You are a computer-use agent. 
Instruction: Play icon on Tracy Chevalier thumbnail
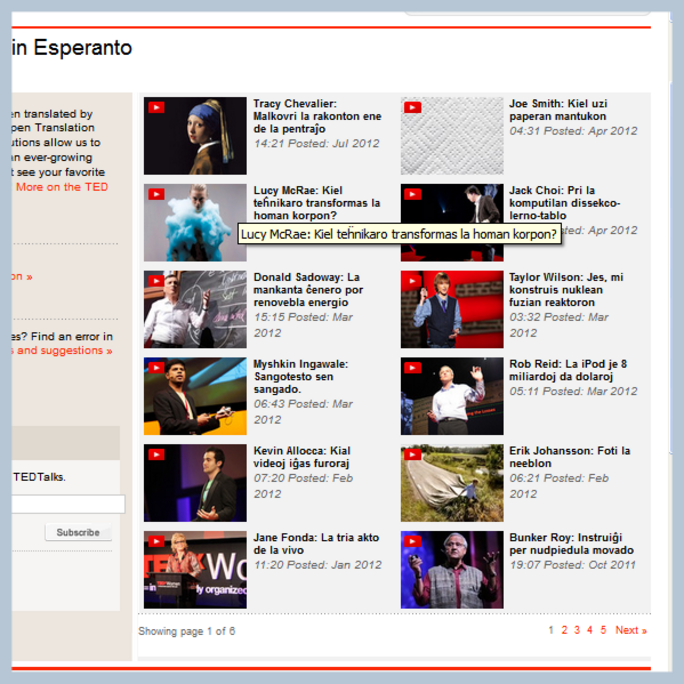[x=156, y=107]
